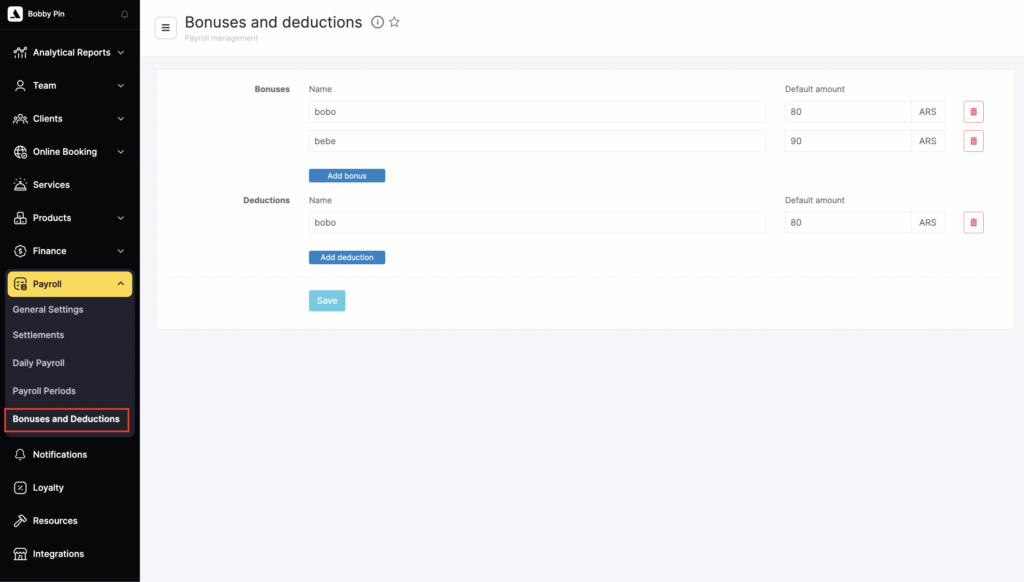
Task: Toggle the hamburger menu button
Action: [166, 28]
